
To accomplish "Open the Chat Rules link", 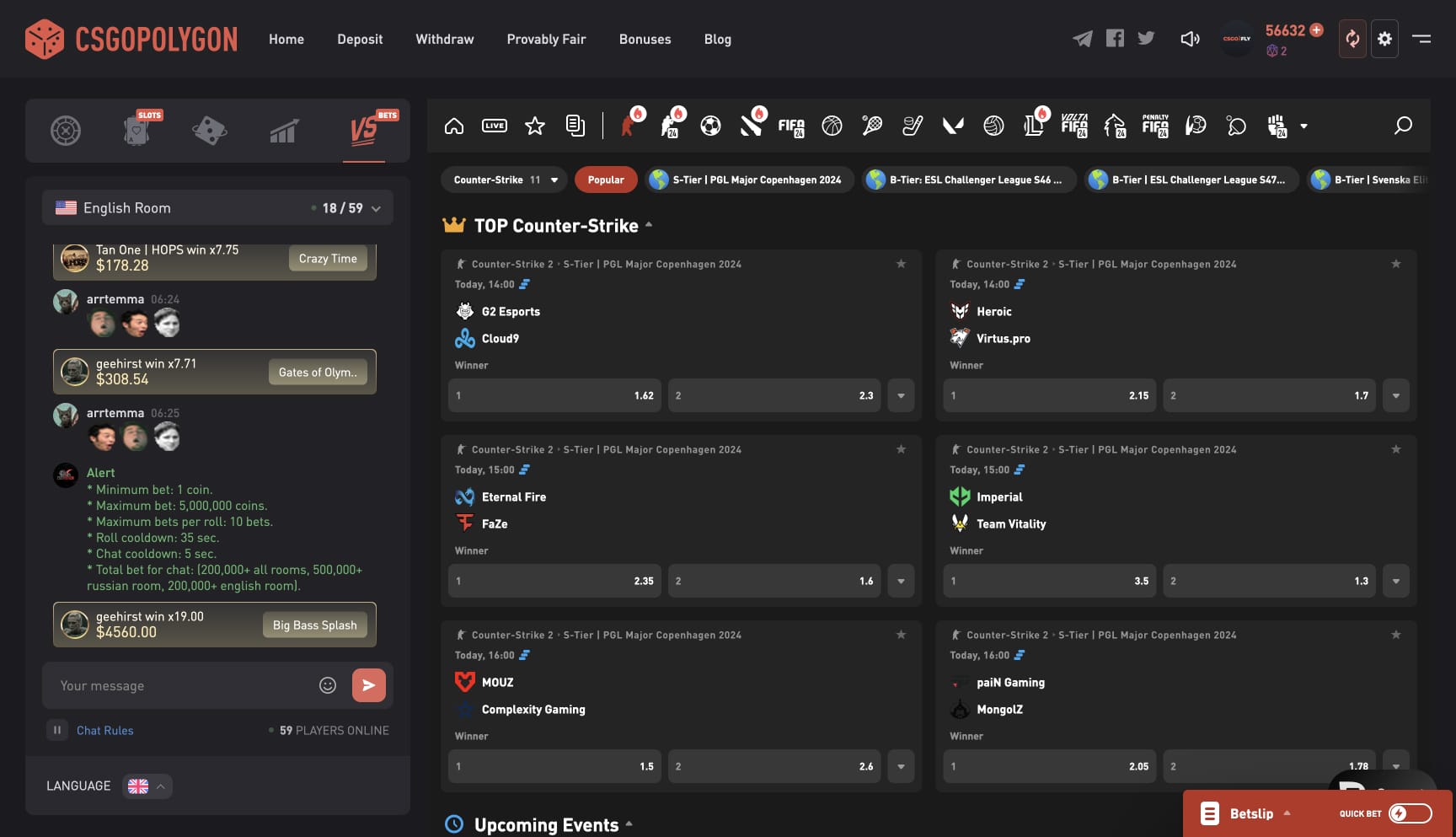I will pos(105,731).
